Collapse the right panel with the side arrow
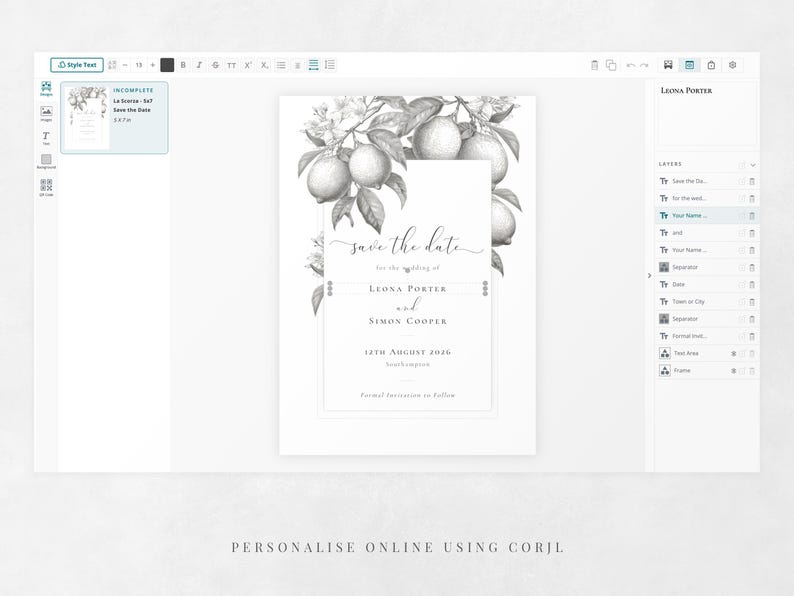This screenshot has height=596, width=794. pyautogui.click(x=649, y=275)
